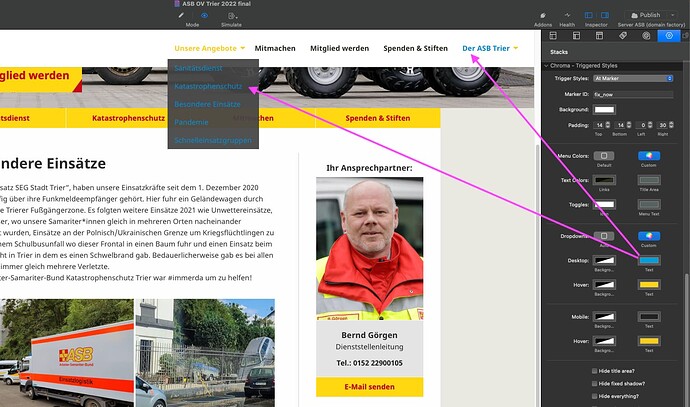Image resolution: width=690 pixels, height=407 pixels.
Task: Click the Mitglied werden navigation item
Action: 339,48
